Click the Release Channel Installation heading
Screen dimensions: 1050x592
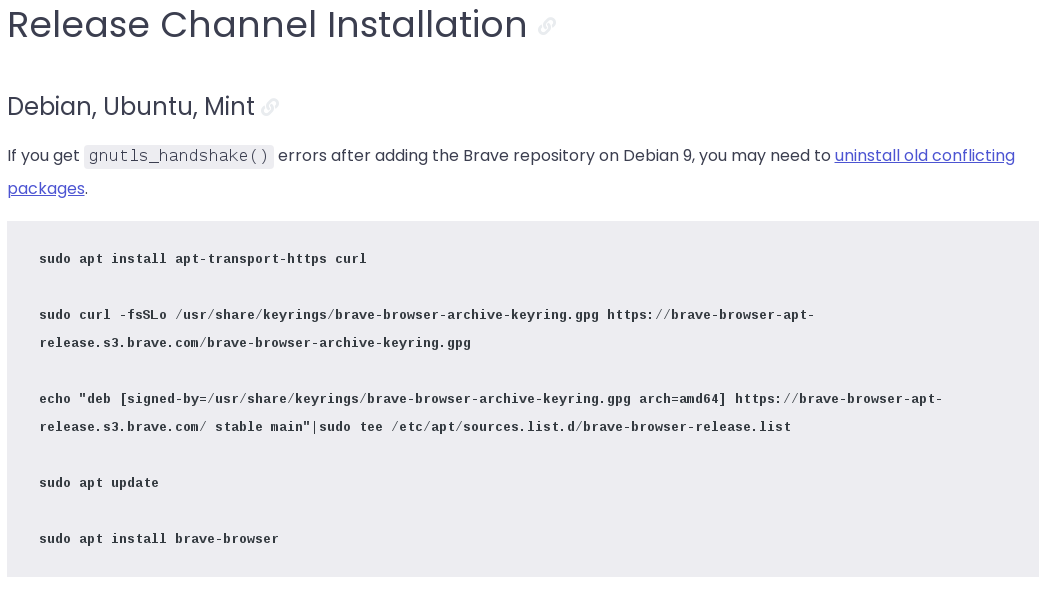[267, 25]
